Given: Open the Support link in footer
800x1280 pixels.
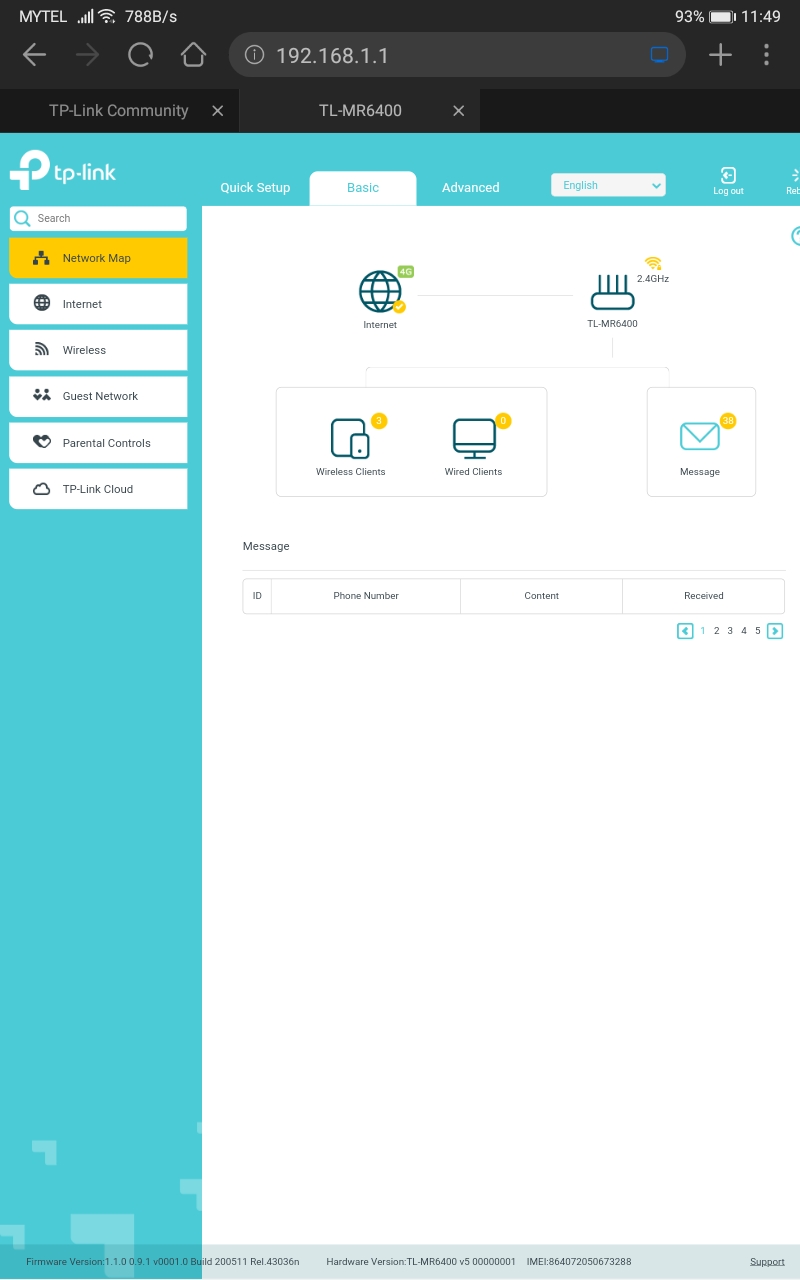Looking at the screenshot, I should [x=768, y=1262].
